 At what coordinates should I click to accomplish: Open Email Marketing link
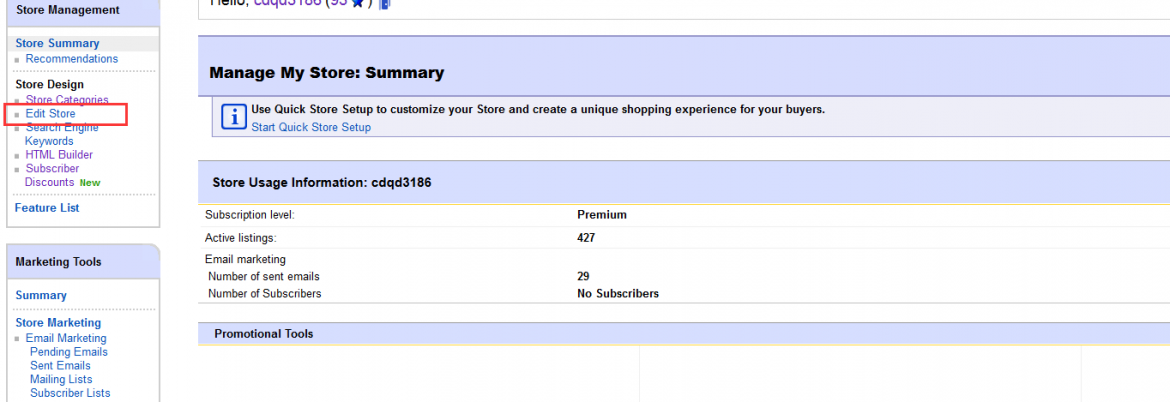pyautogui.click(x=66, y=338)
